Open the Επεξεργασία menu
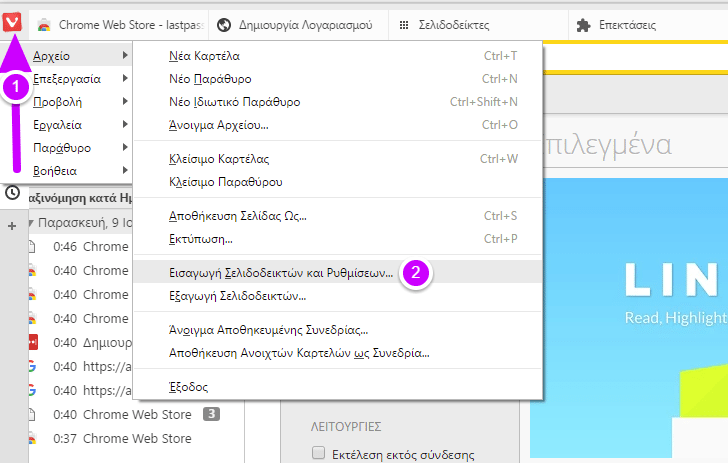The height and width of the screenshot is (463, 728). click(x=67, y=79)
